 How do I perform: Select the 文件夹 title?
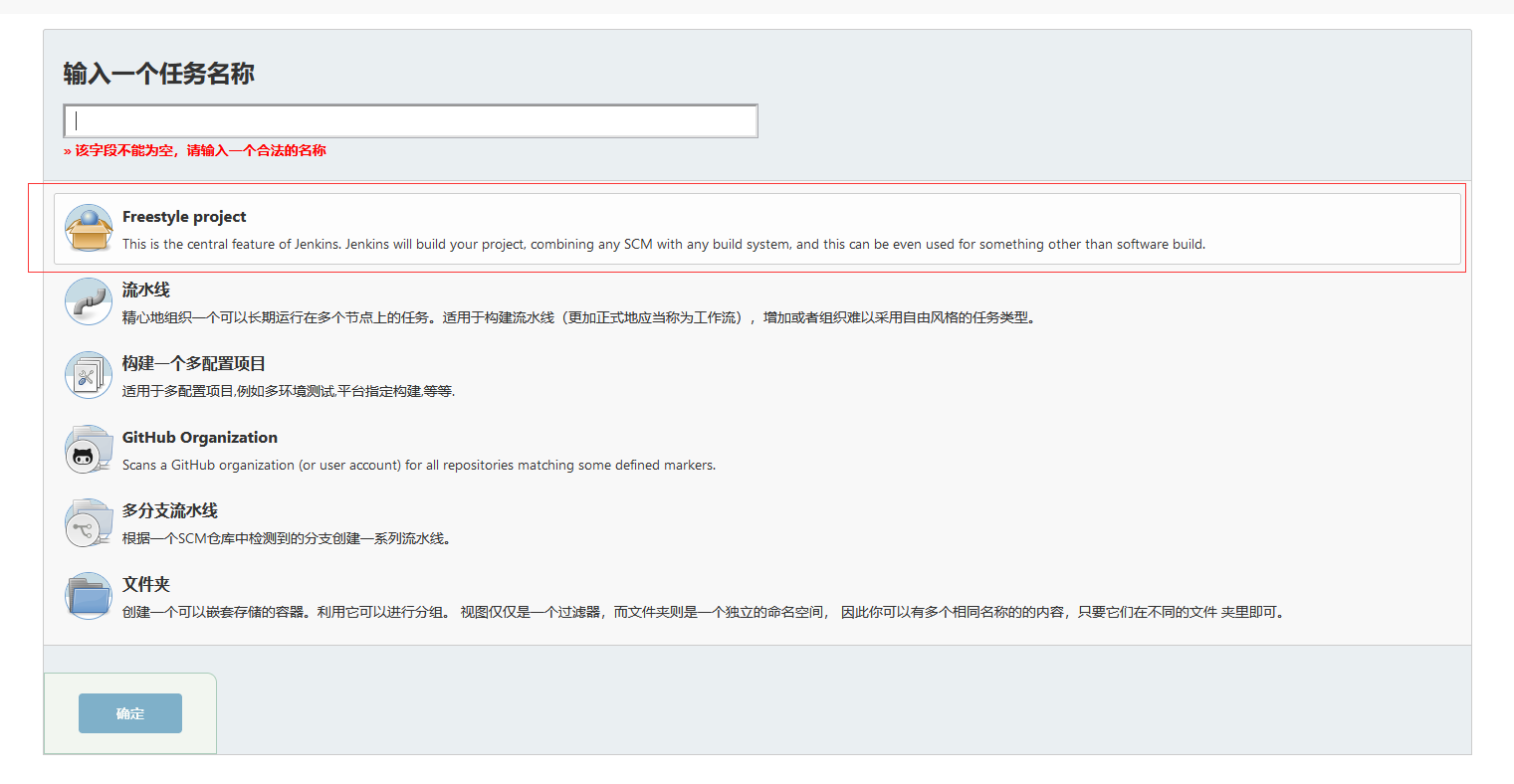click(x=146, y=584)
